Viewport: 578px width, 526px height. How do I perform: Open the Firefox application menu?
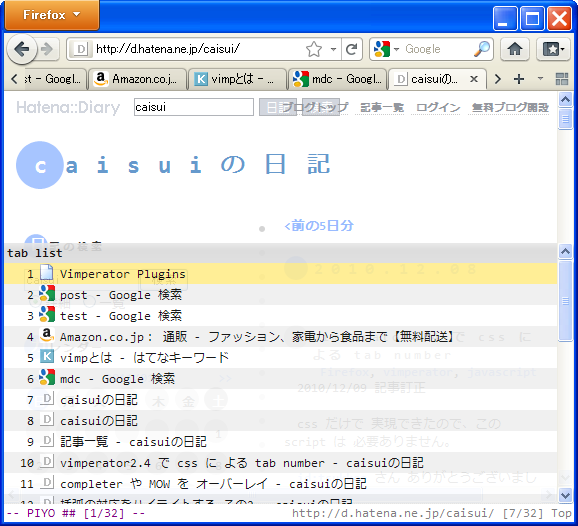(52, 15)
